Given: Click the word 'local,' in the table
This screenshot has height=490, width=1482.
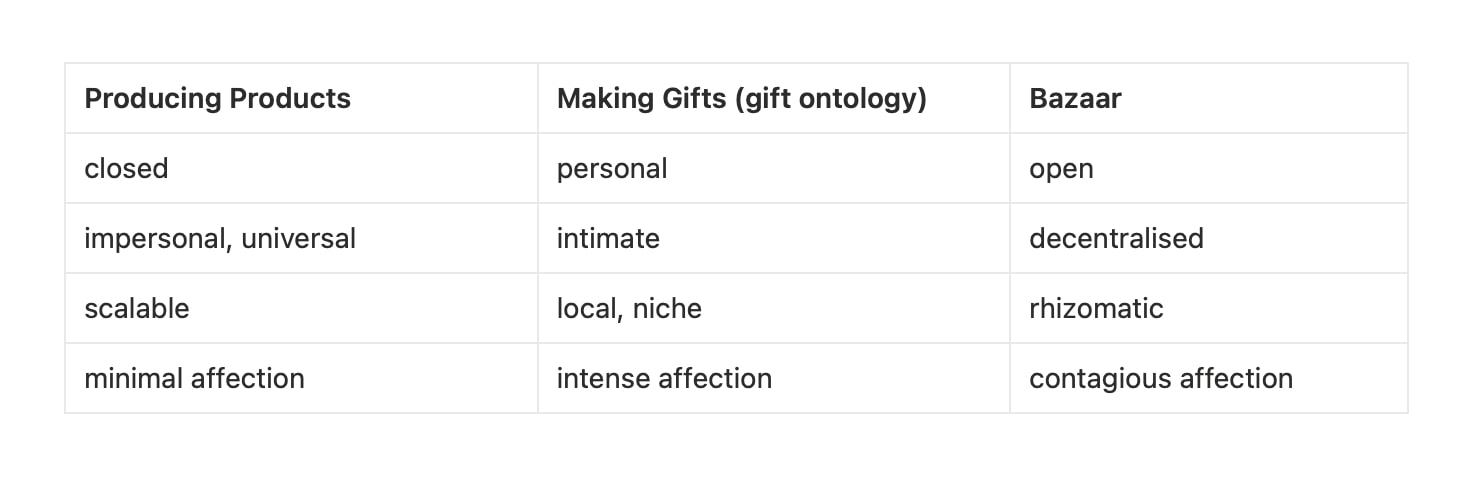Looking at the screenshot, I should click(589, 308).
